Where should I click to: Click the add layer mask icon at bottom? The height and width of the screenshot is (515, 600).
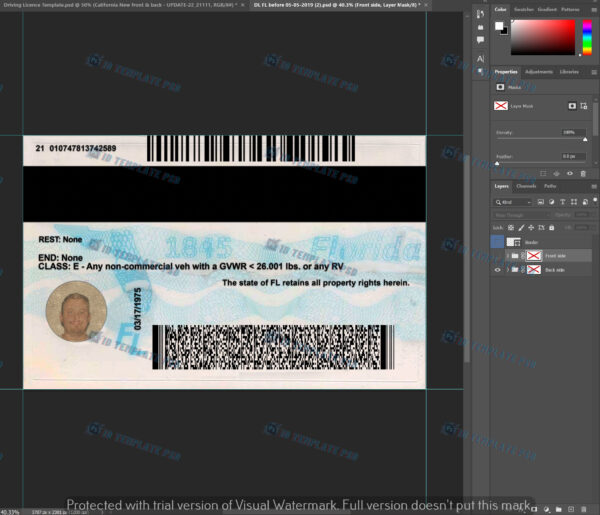click(x=534, y=509)
